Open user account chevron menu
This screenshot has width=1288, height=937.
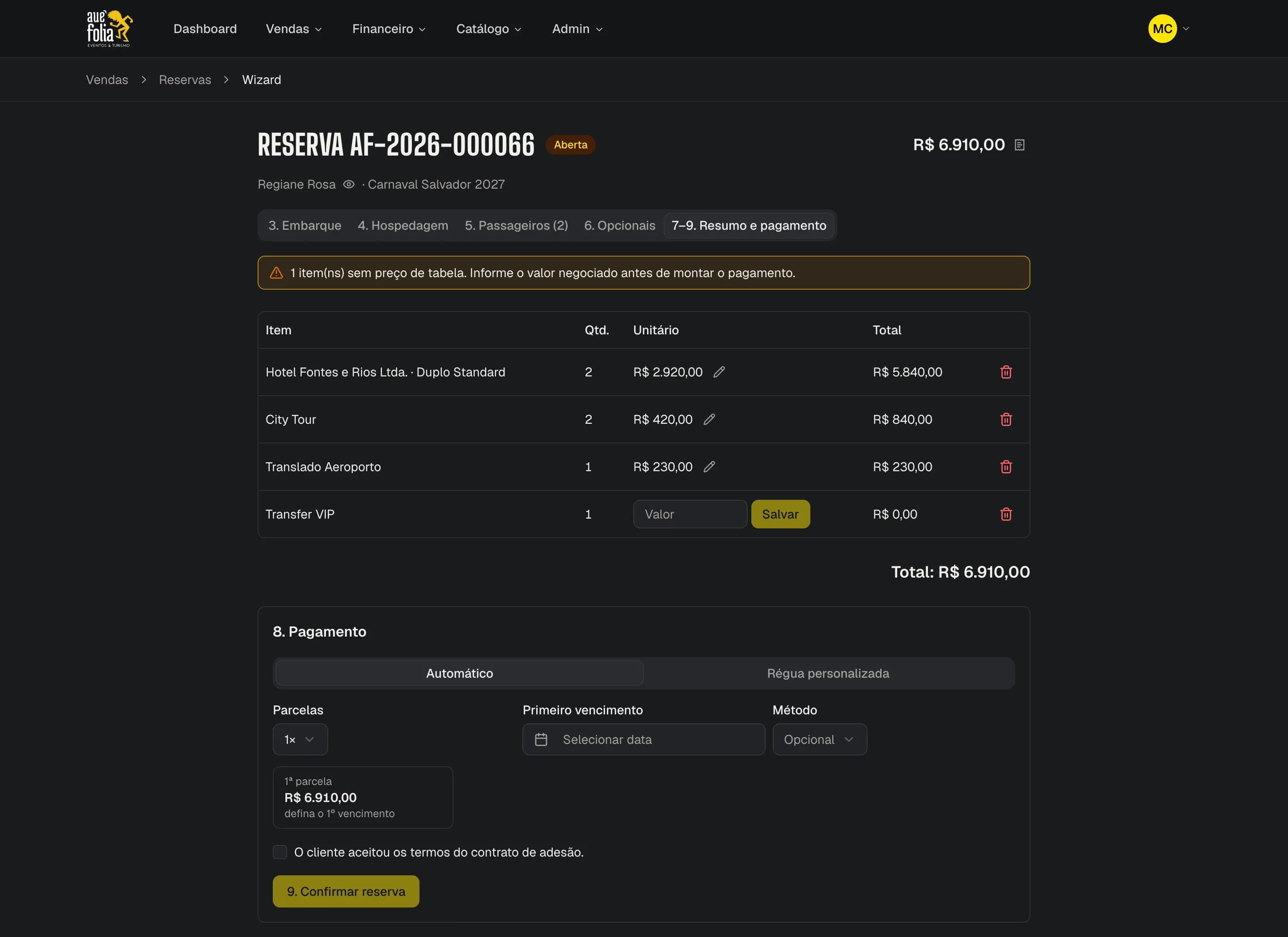tap(1186, 28)
